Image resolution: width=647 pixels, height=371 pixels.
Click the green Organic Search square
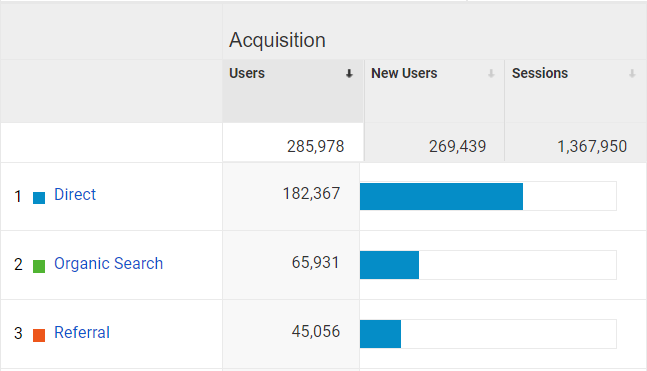point(39,267)
